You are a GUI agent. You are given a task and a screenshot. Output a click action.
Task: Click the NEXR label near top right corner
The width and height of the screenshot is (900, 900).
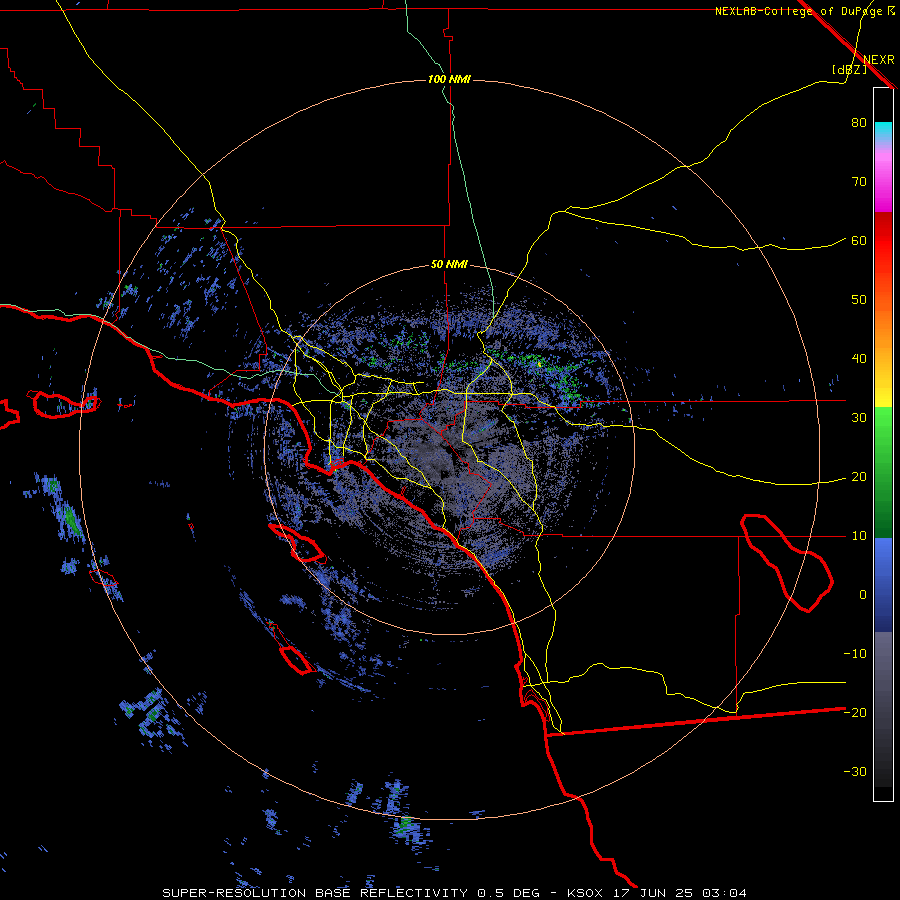(x=878, y=60)
